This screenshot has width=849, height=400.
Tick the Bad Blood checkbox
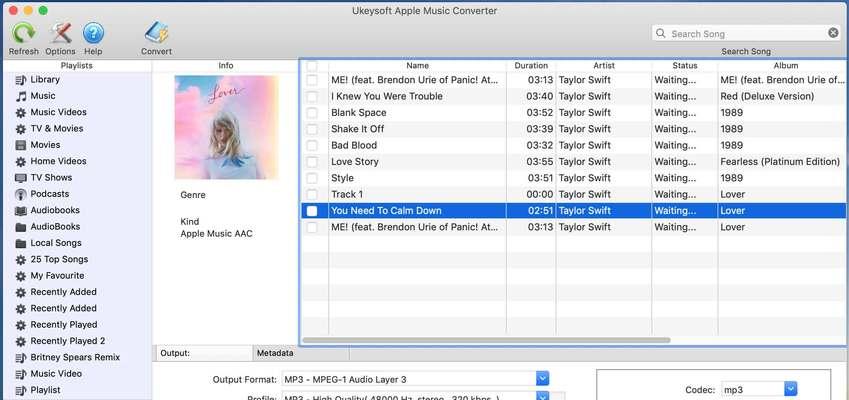tap(312, 145)
